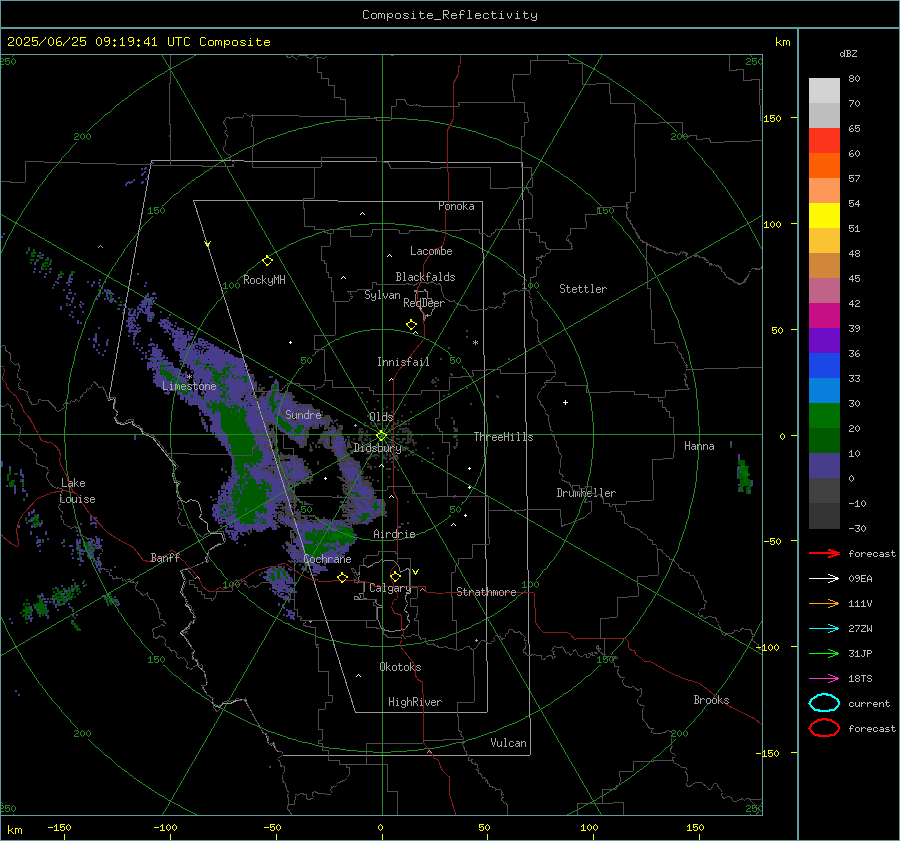Click the yellow diamond marker below RedDeer
The width and height of the screenshot is (900, 841).
(411, 325)
